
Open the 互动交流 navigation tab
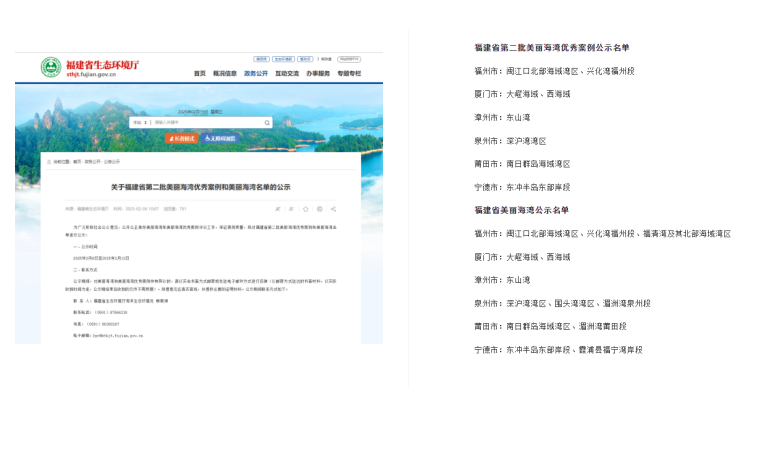pos(287,73)
